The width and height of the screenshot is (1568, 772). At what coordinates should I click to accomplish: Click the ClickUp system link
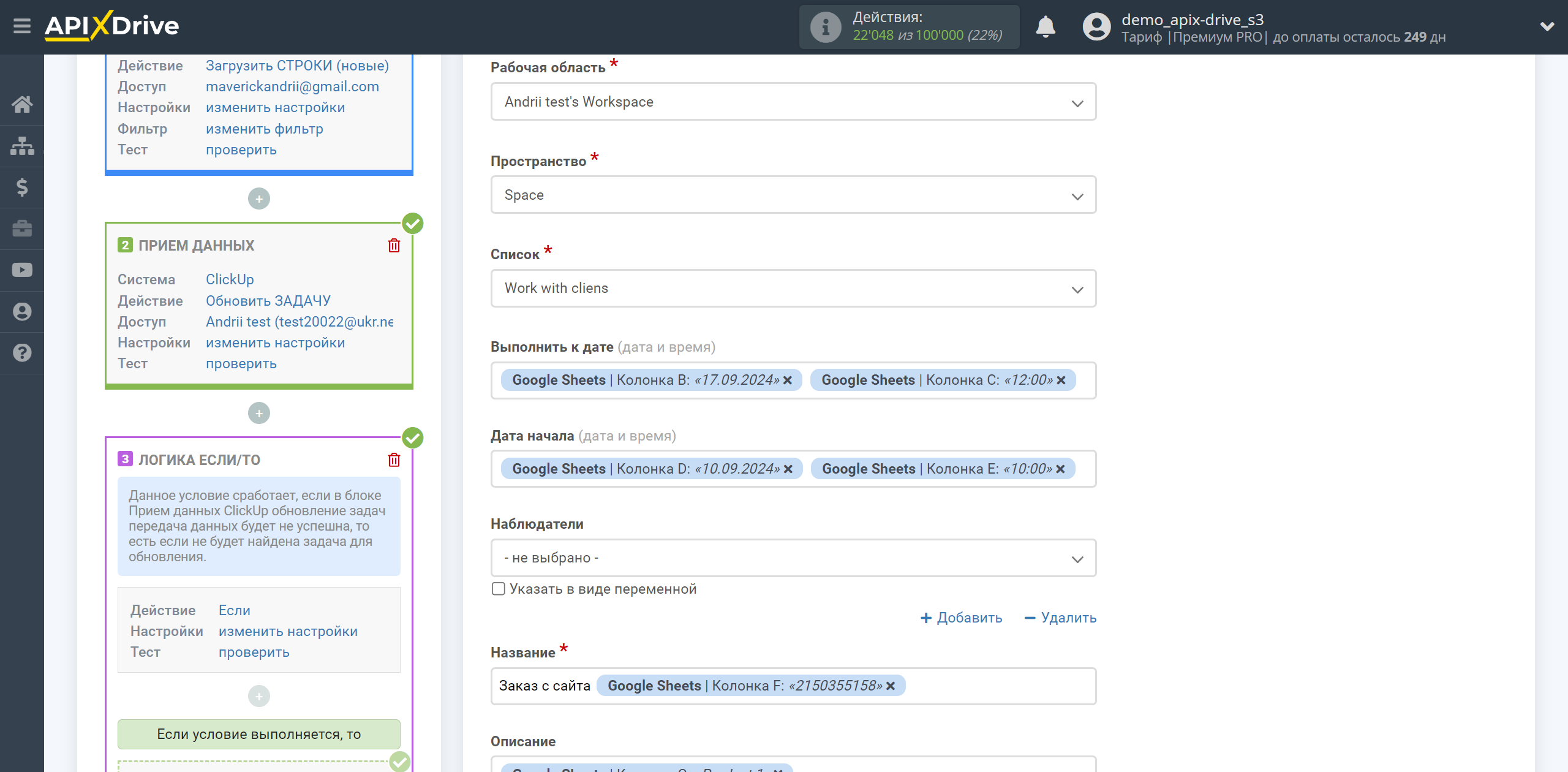pos(230,279)
